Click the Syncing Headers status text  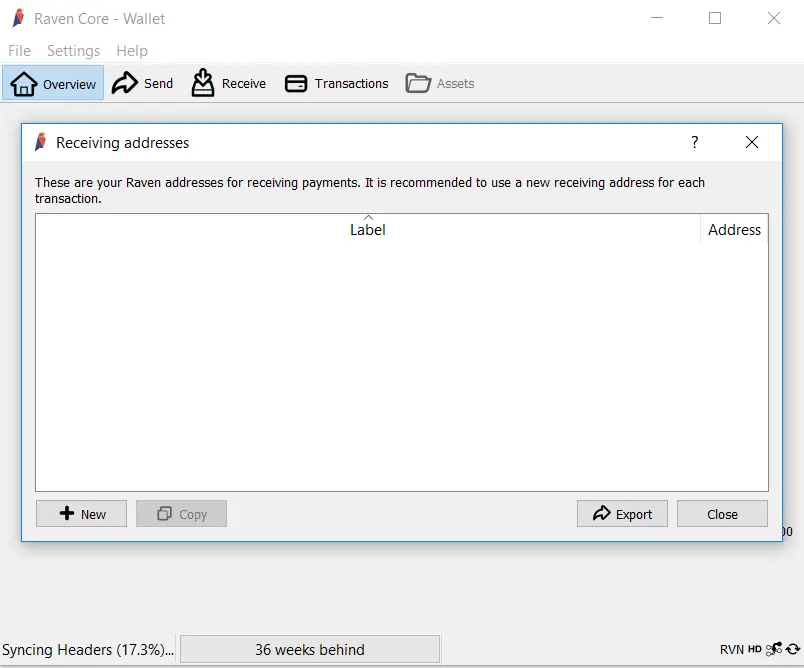tap(88, 650)
